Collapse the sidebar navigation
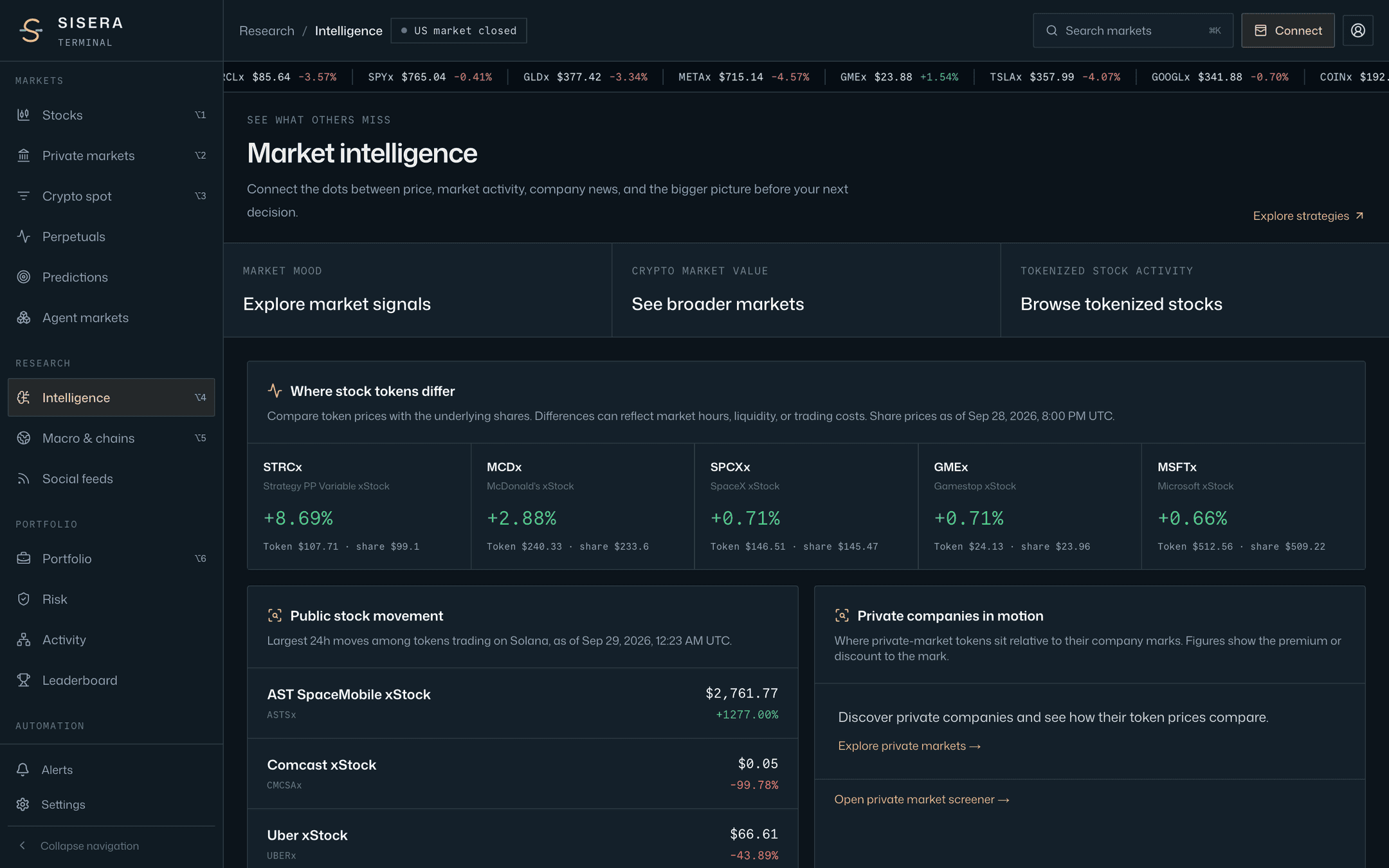The height and width of the screenshot is (868, 1389). (111, 845)
